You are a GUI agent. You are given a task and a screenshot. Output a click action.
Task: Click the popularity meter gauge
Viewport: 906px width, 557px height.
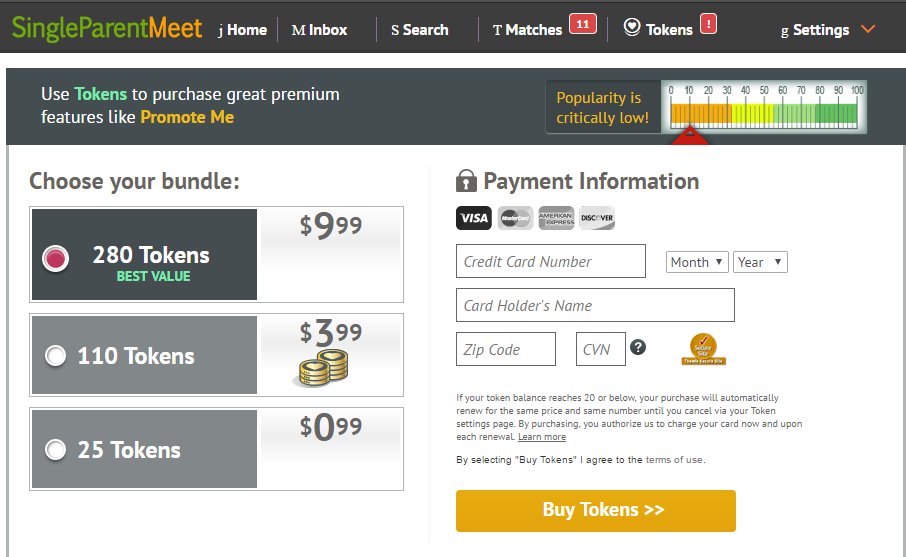pos(764,107)
